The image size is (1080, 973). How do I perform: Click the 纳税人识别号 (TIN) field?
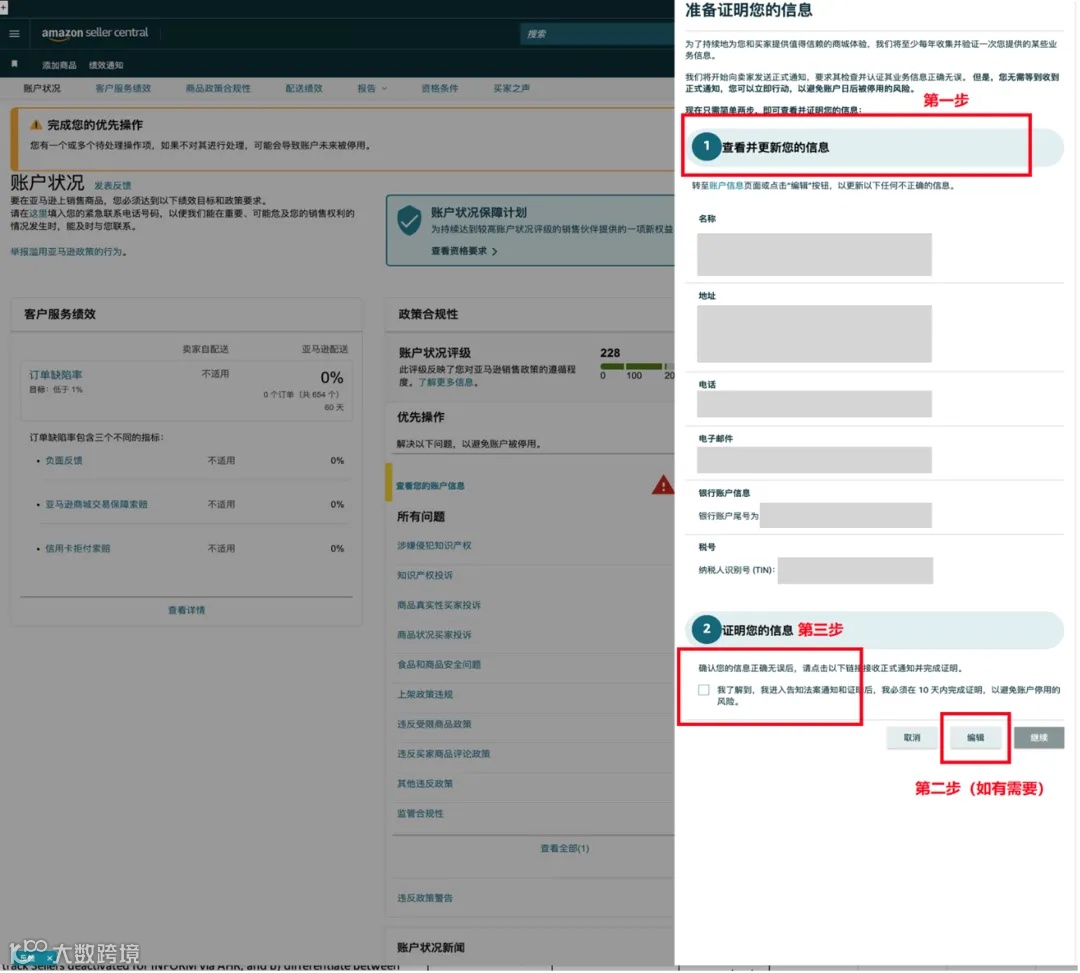pyautogui.click(x=855, y=571)
